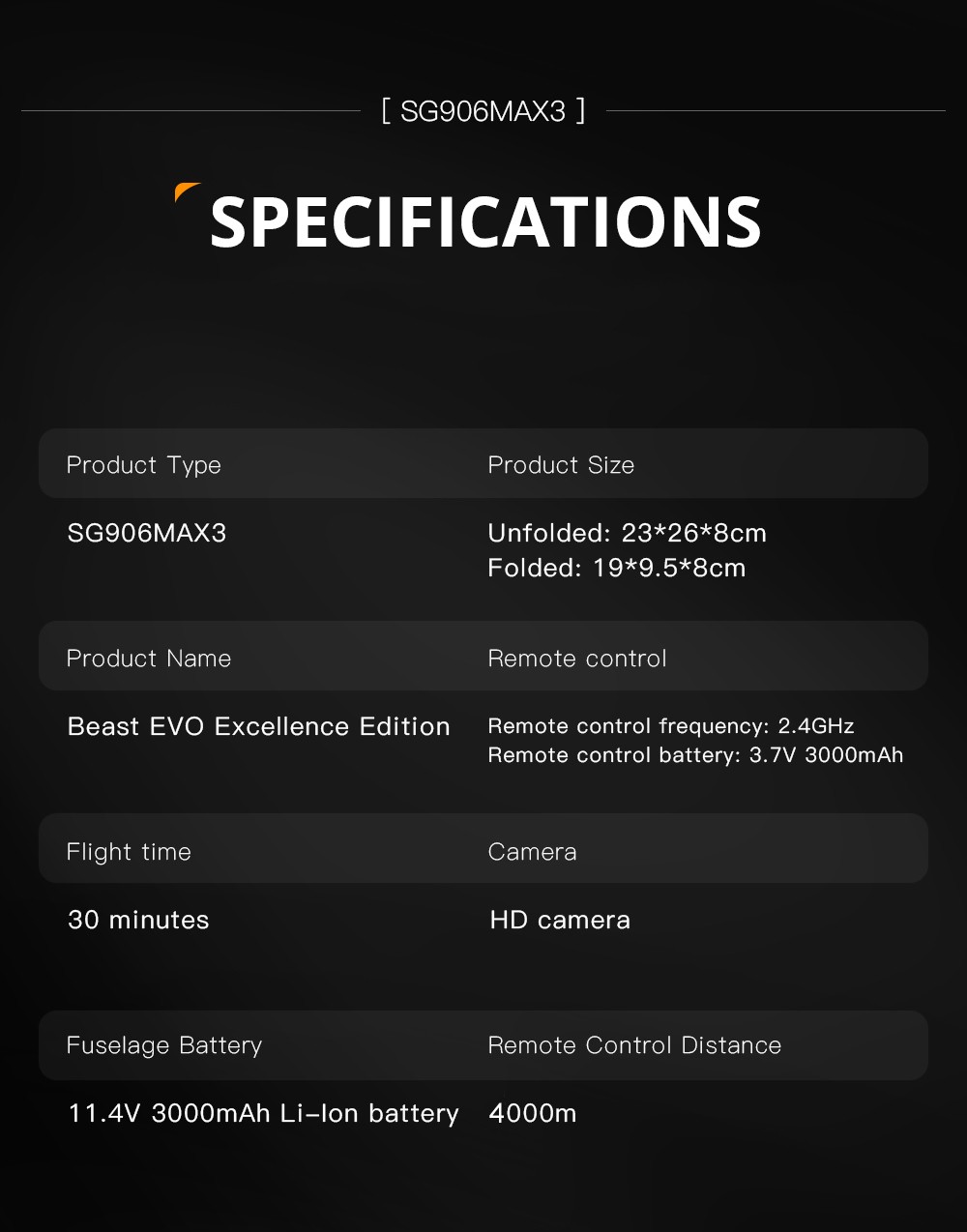This screenshot has width=967, height=1232.
Task: Click the SPECIFICATIONS heading
Action: pos(485,222)
